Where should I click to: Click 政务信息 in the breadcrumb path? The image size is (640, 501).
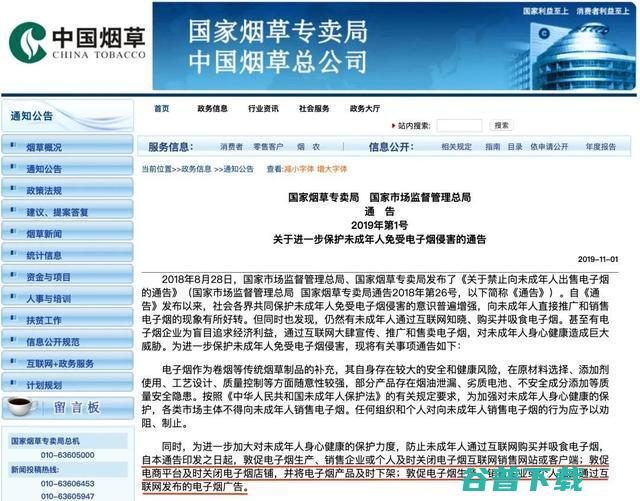[196, 169]
